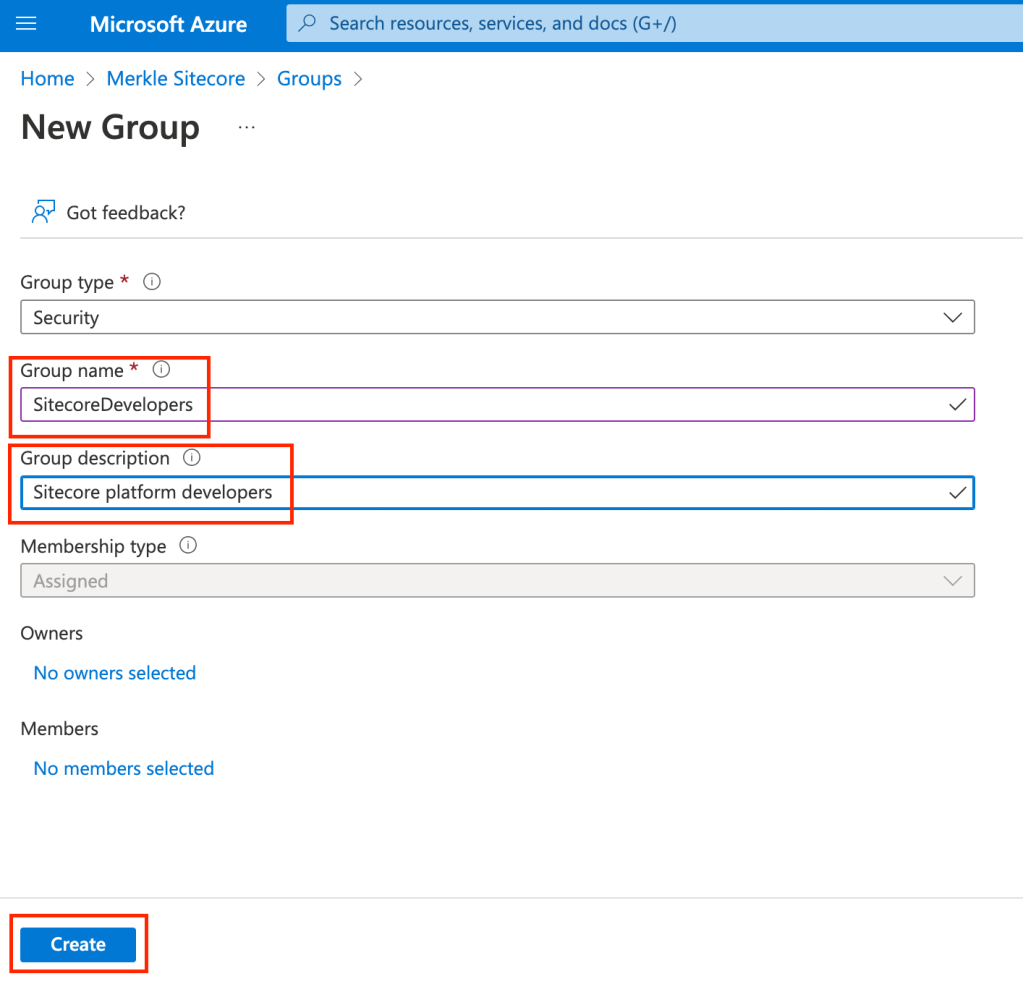Open No members selected link
Screen dimensions: 1023x984
point(124,769)
